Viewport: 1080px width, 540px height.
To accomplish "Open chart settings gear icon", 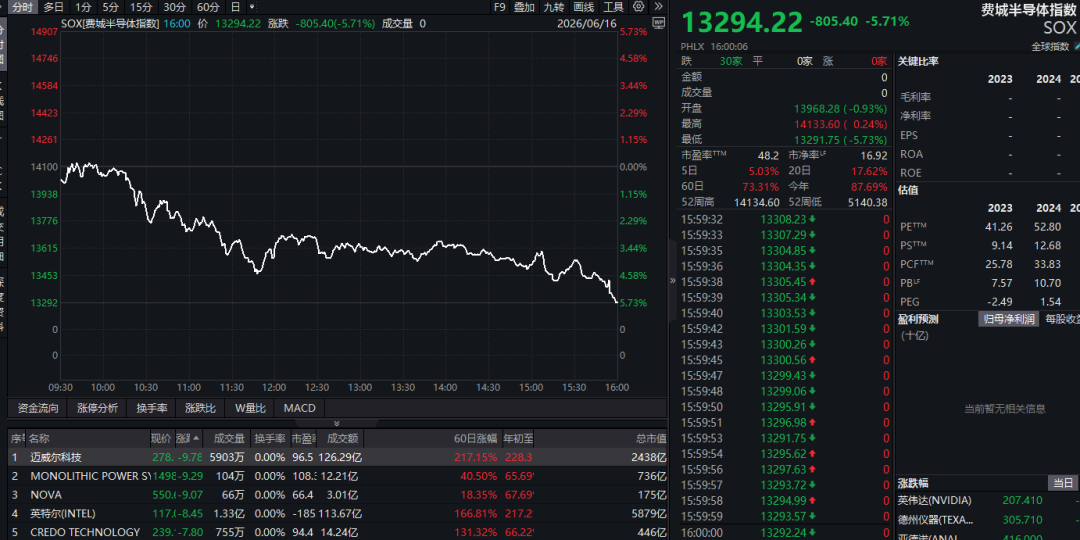I will (x=638, y=7).
